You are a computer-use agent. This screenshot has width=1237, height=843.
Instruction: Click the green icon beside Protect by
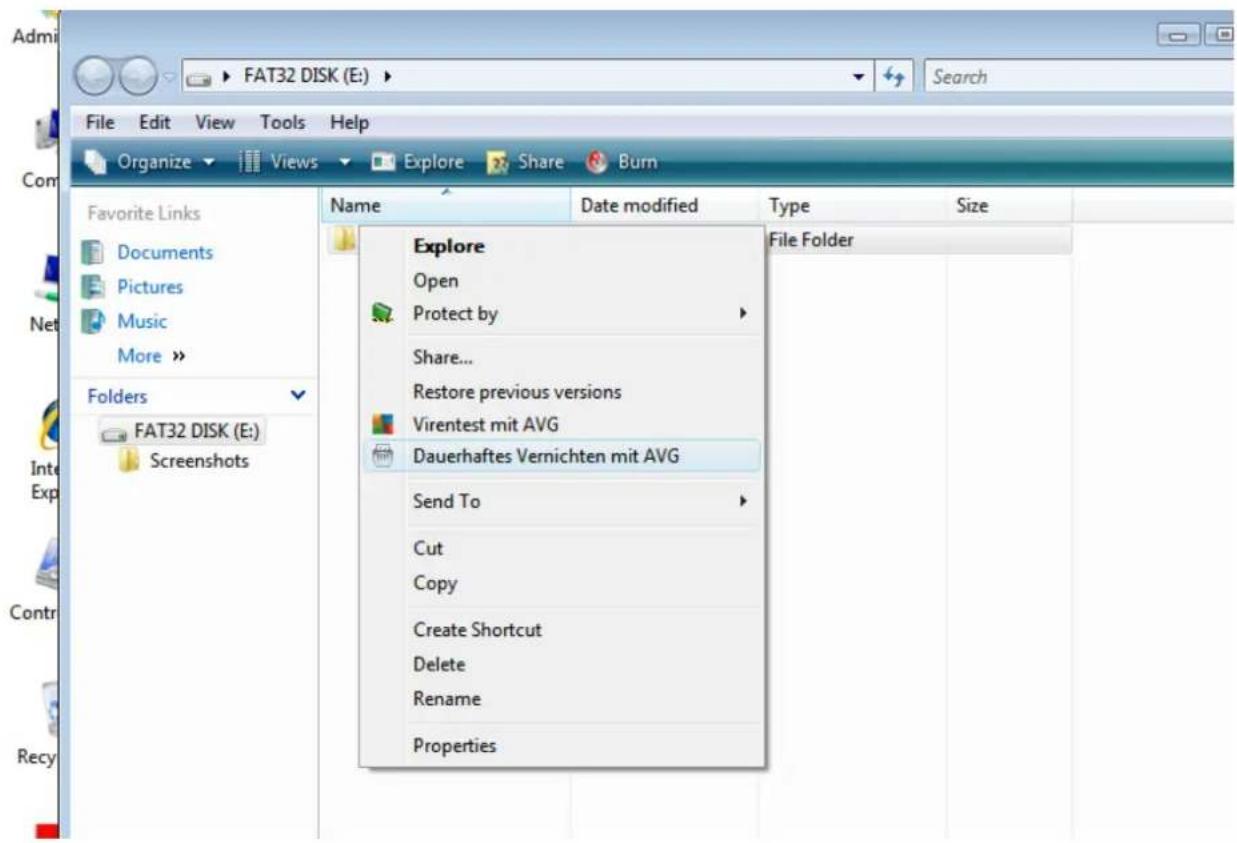[382, 314]
